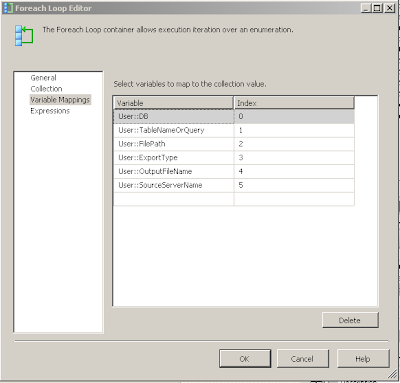The width and height of the screenshot is (400, 383).
Task: Click the empty new-row Index cell
Action: tap(294, 199)
